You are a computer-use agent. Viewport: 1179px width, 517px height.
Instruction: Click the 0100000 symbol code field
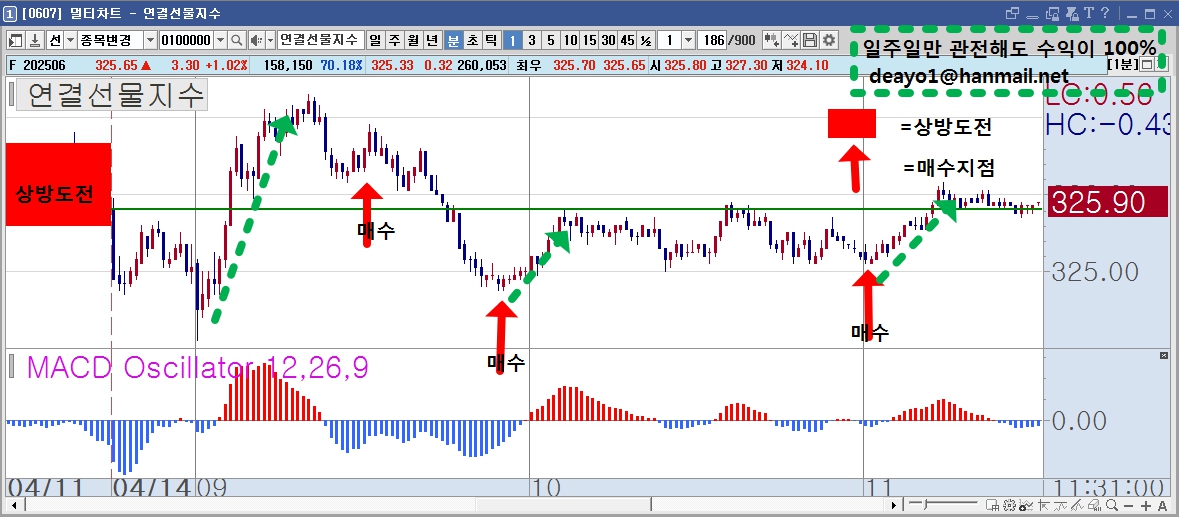186,40
